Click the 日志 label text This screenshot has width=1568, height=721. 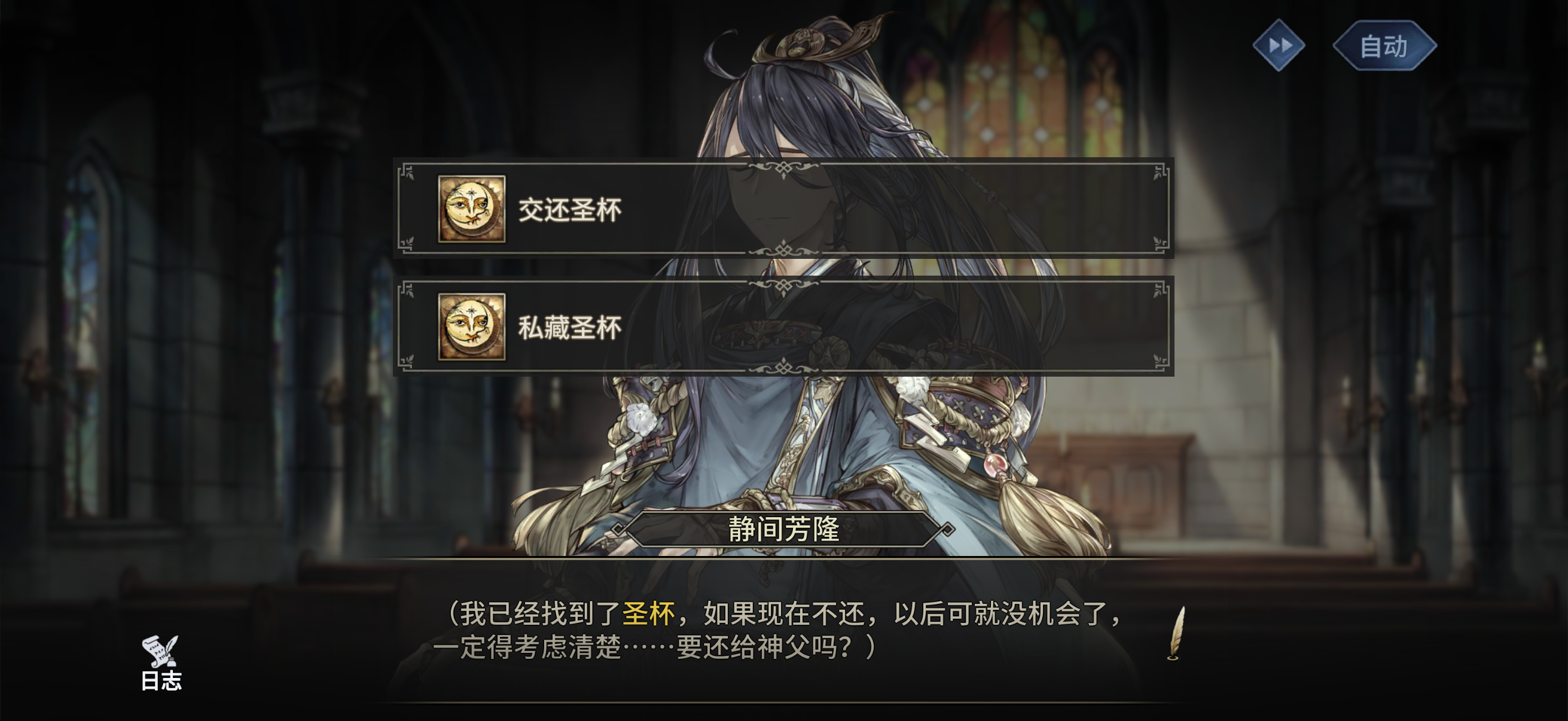tap(161, 681)
